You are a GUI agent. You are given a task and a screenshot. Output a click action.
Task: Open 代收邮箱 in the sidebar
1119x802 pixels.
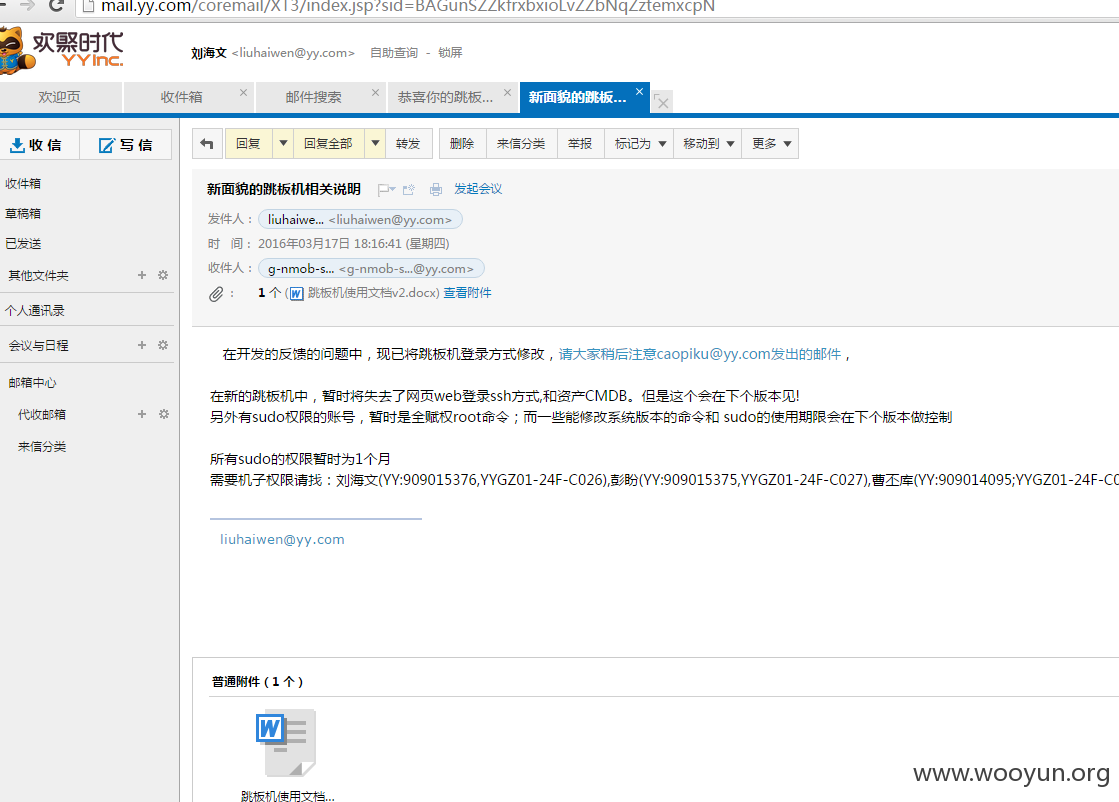42,414
